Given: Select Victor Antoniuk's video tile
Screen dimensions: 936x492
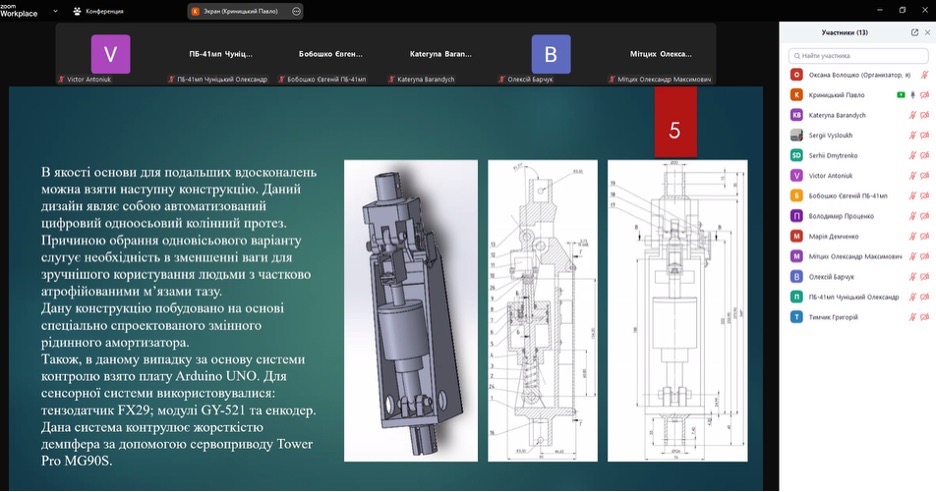Looking at the screenshot, I should (110, 54).
